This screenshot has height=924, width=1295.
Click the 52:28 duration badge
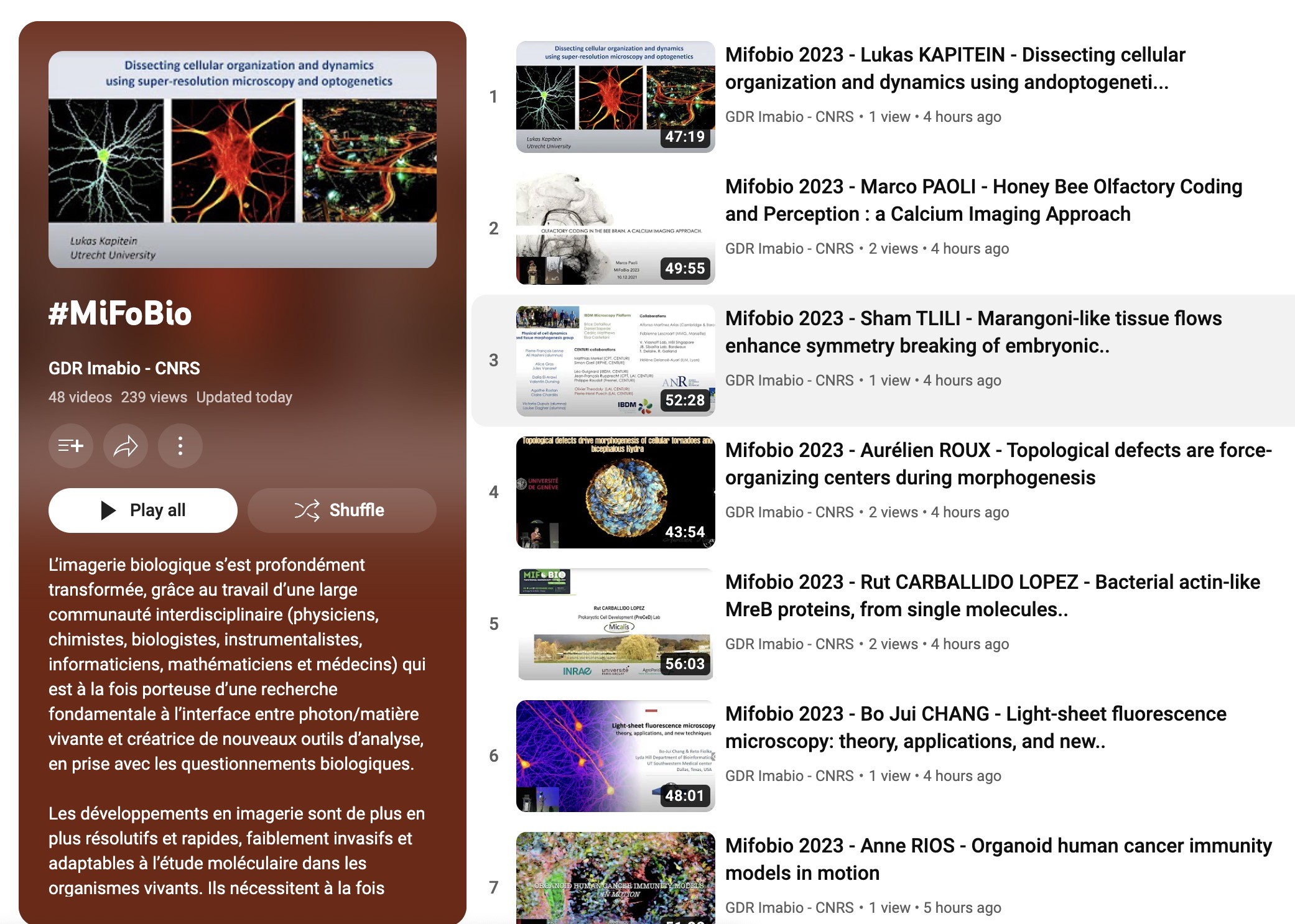pos(685,400)
